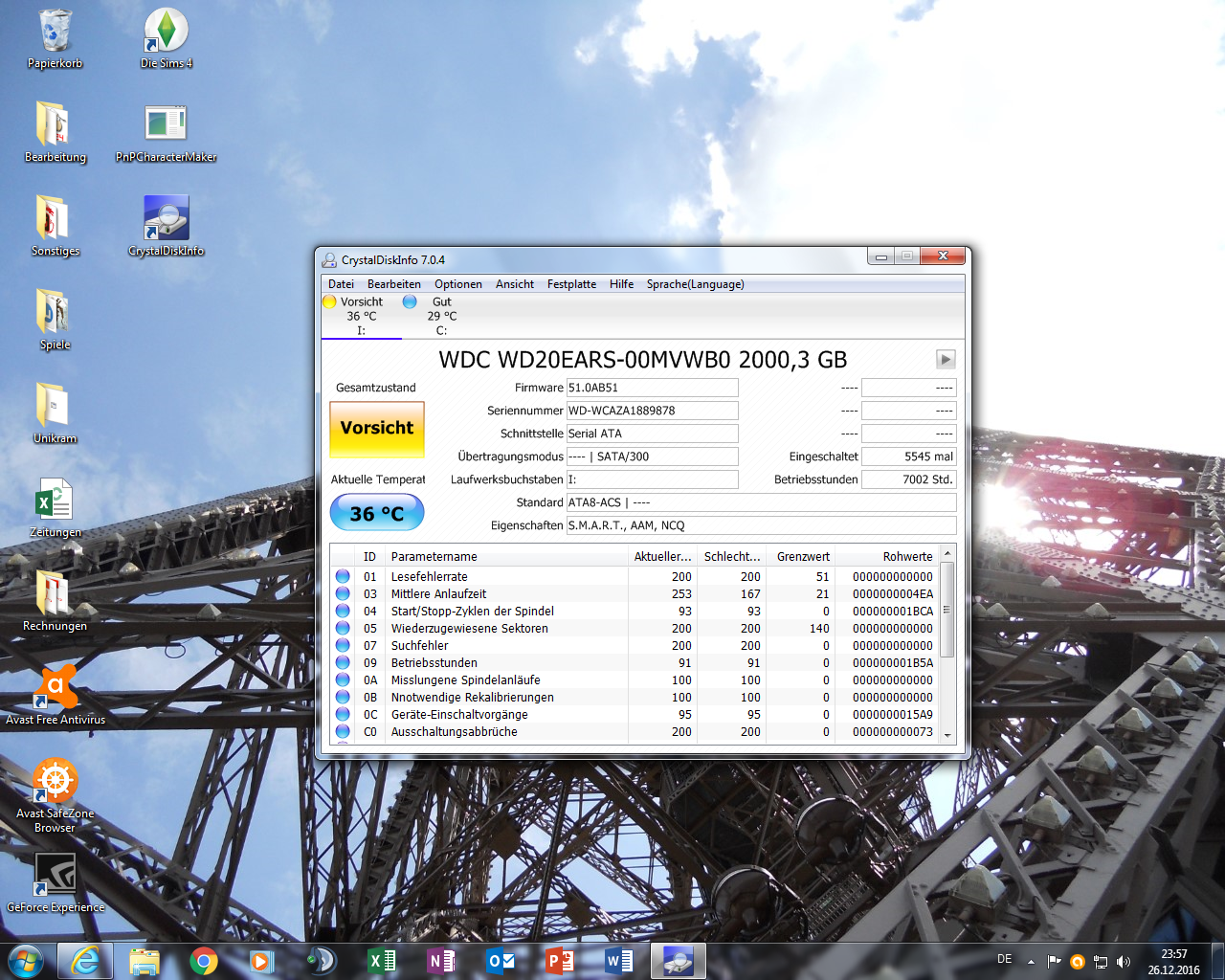Open PowerPoint from the taskbar
1225x980 pixels.
point(559,961)
